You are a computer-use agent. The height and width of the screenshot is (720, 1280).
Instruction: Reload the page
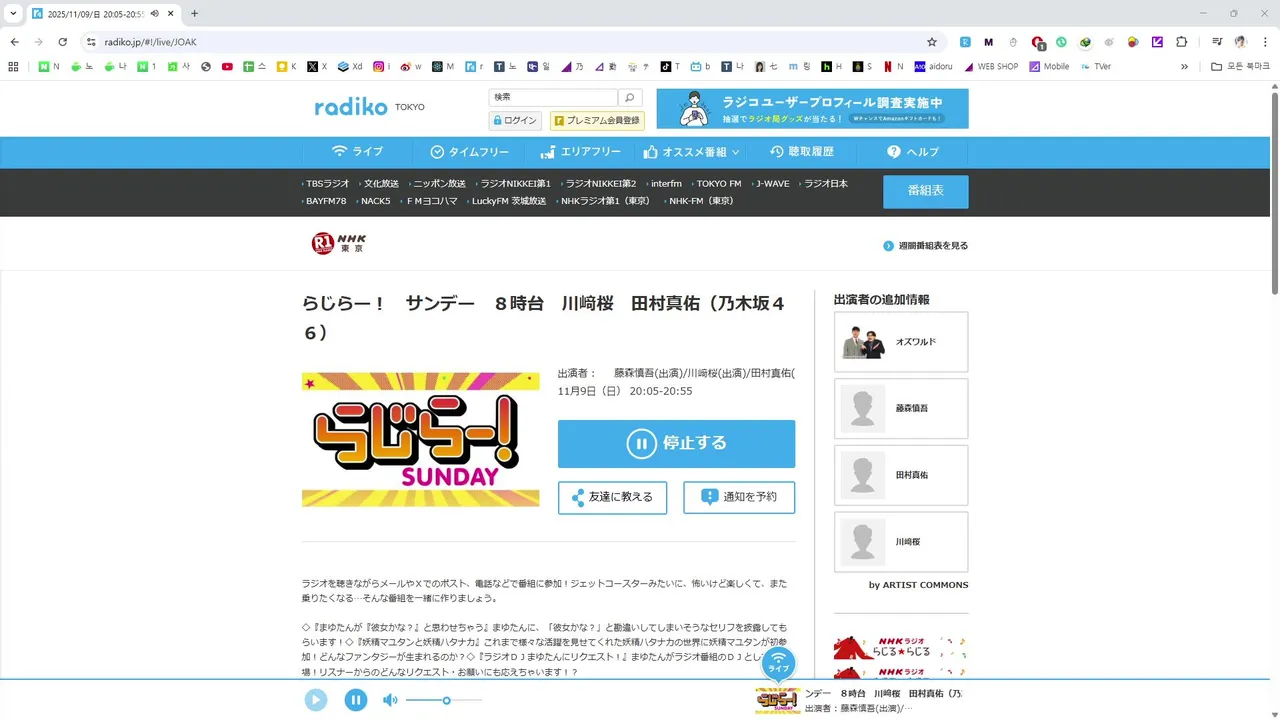pyautogui.click(x=62, y=42)
